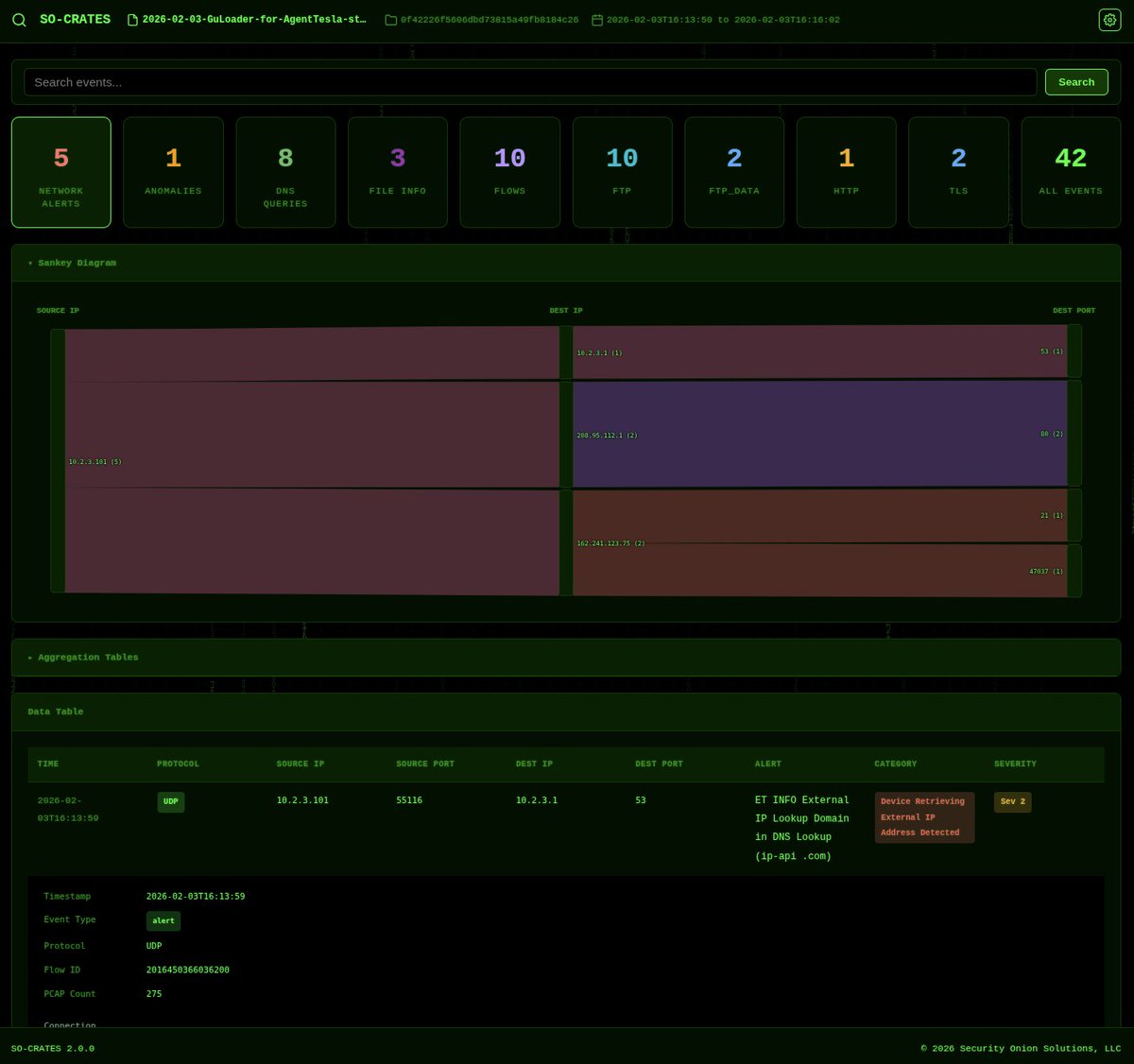This screenshot has width=1134, height=1064.
Task: Select dest IP node 208.95.112.1 in Sankey
Action: pos(566,435)
